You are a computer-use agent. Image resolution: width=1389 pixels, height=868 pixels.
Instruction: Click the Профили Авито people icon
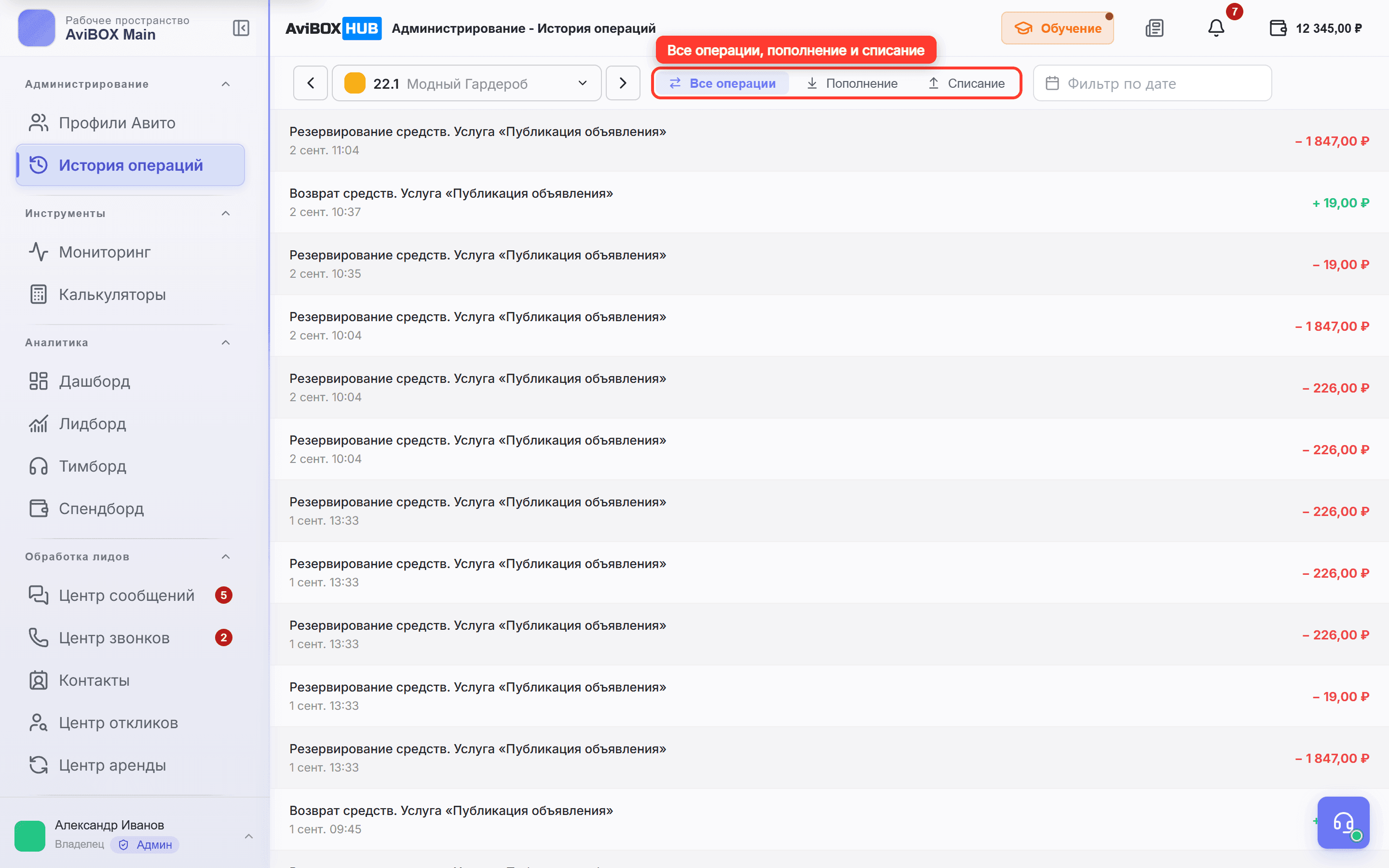pos(39,123)
